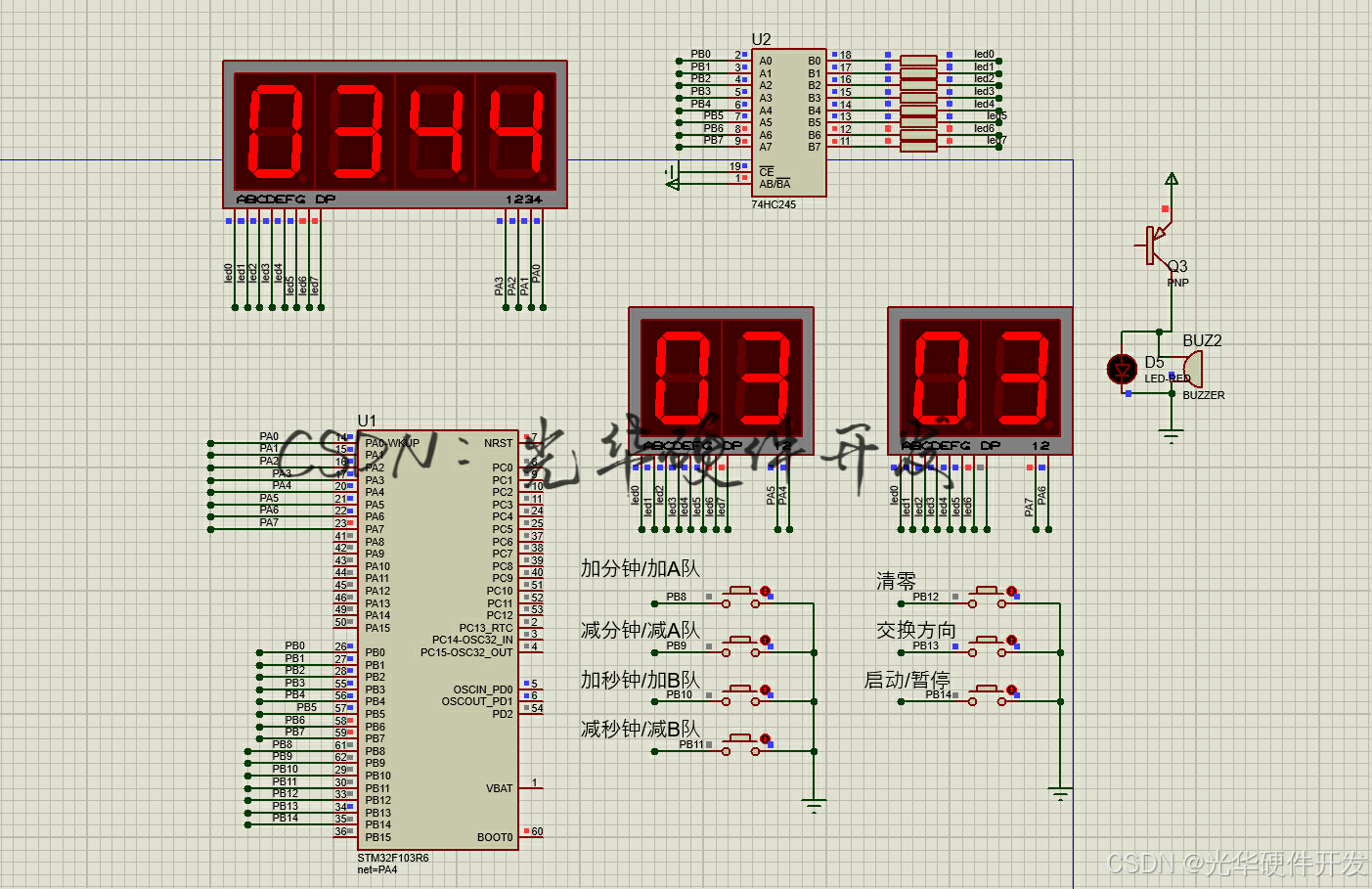
Task: Click the NRST pin name on U1
Action: 499,443
